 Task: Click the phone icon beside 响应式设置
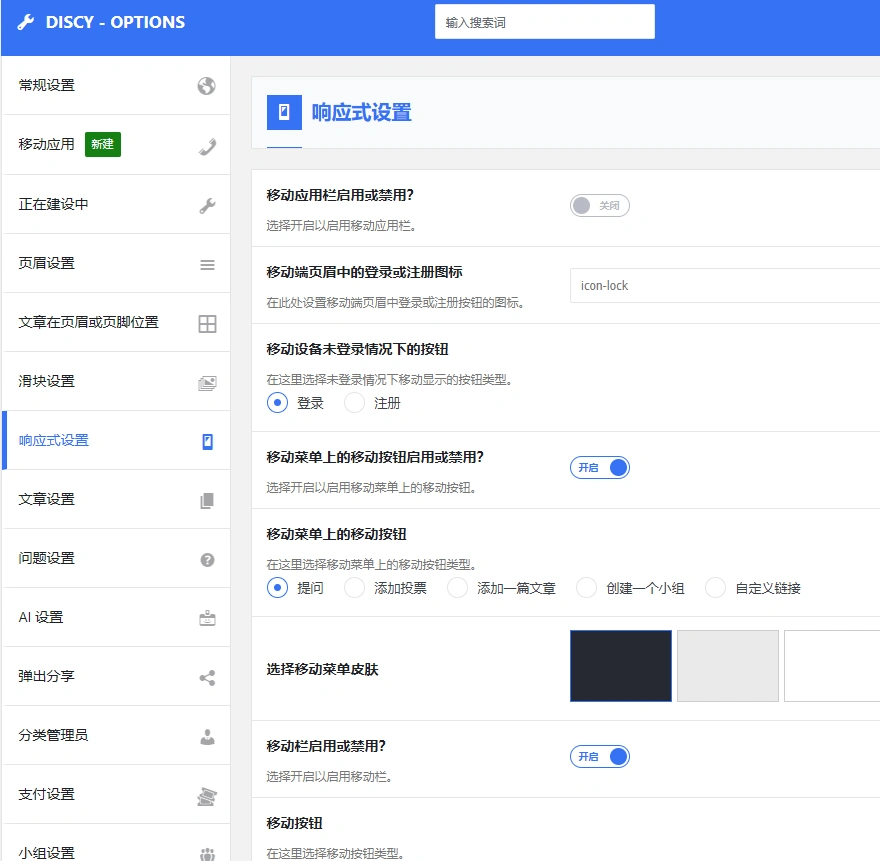pos(207,440)
